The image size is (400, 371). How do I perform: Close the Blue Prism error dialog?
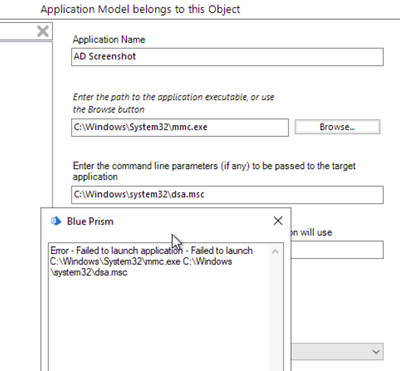278,221
